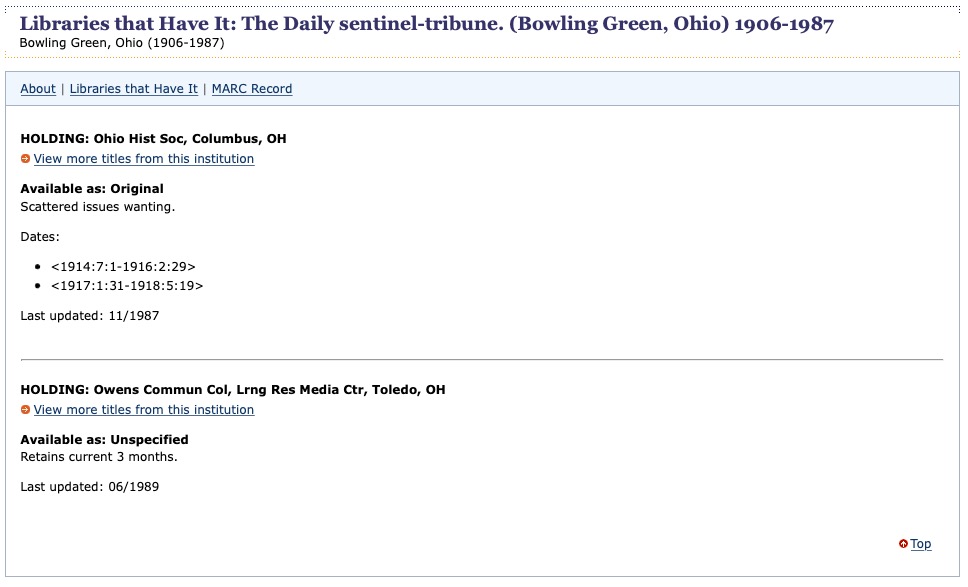
Task: Click the Available as: Original label
Action: [92, 189]
